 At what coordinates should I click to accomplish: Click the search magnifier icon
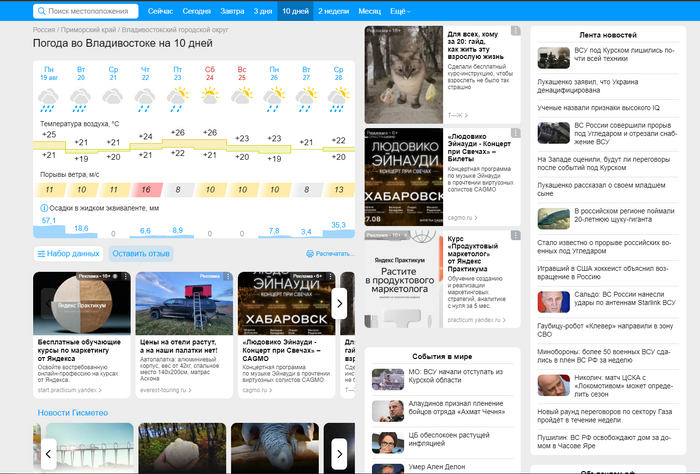point(42,11)
